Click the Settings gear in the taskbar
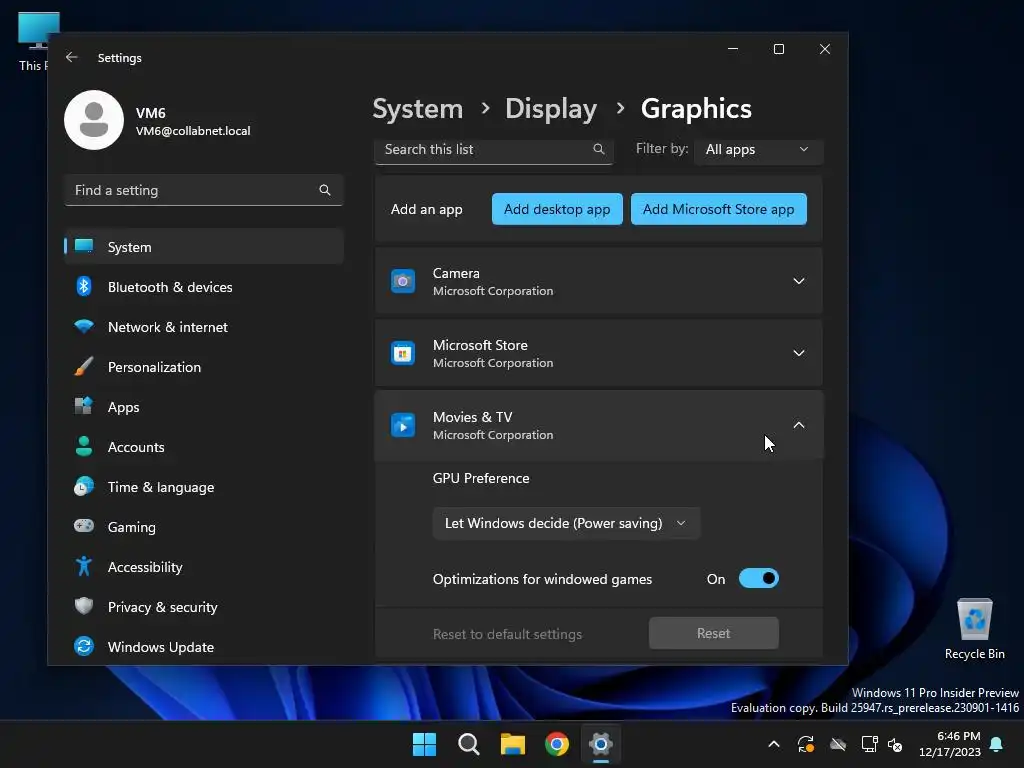1024x768 pixels. [x=601, y=744]
